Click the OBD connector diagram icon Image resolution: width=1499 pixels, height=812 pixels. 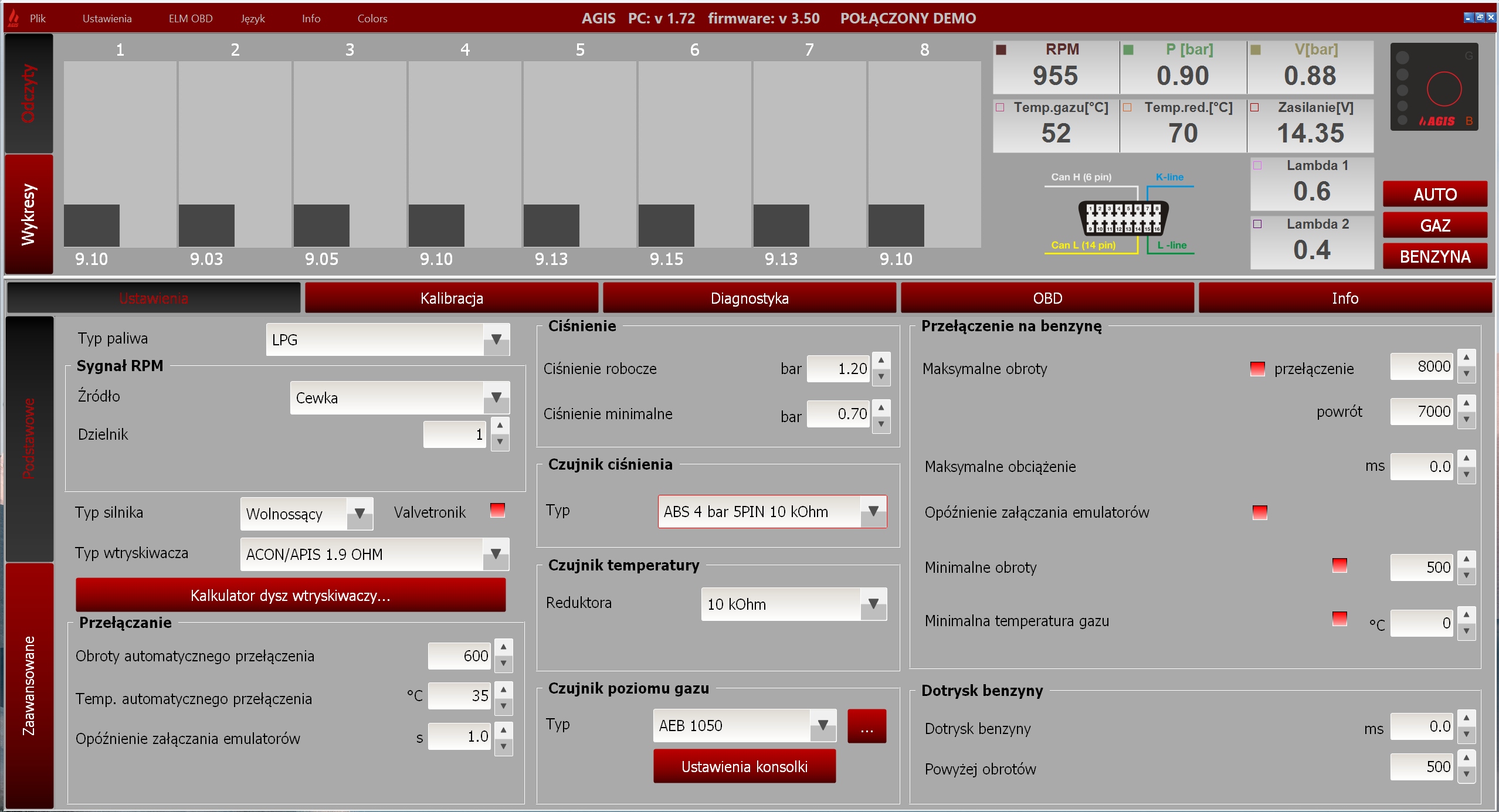click(1122, 218)
